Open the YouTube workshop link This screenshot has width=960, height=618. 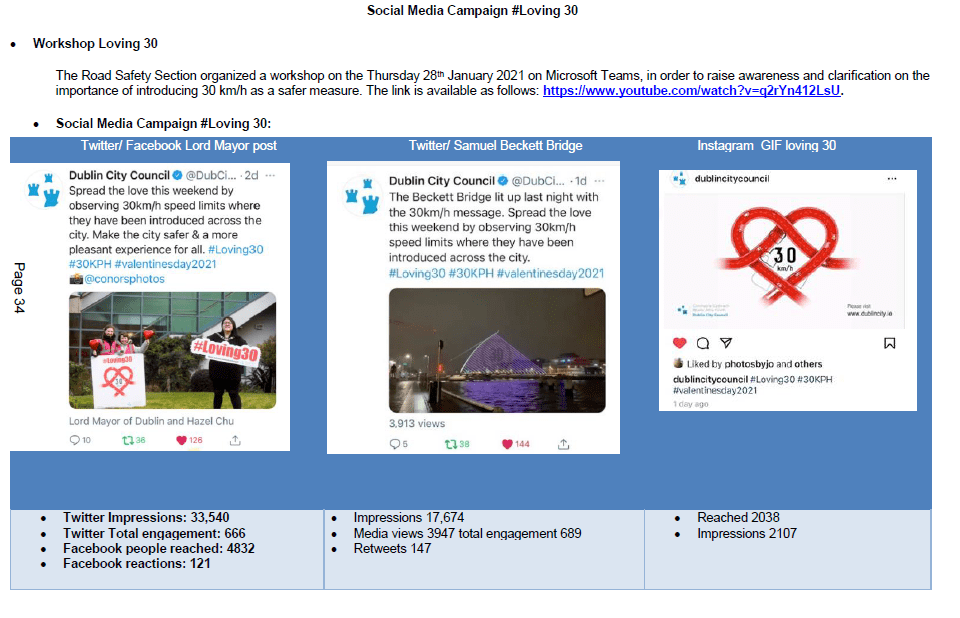point(692,91)
